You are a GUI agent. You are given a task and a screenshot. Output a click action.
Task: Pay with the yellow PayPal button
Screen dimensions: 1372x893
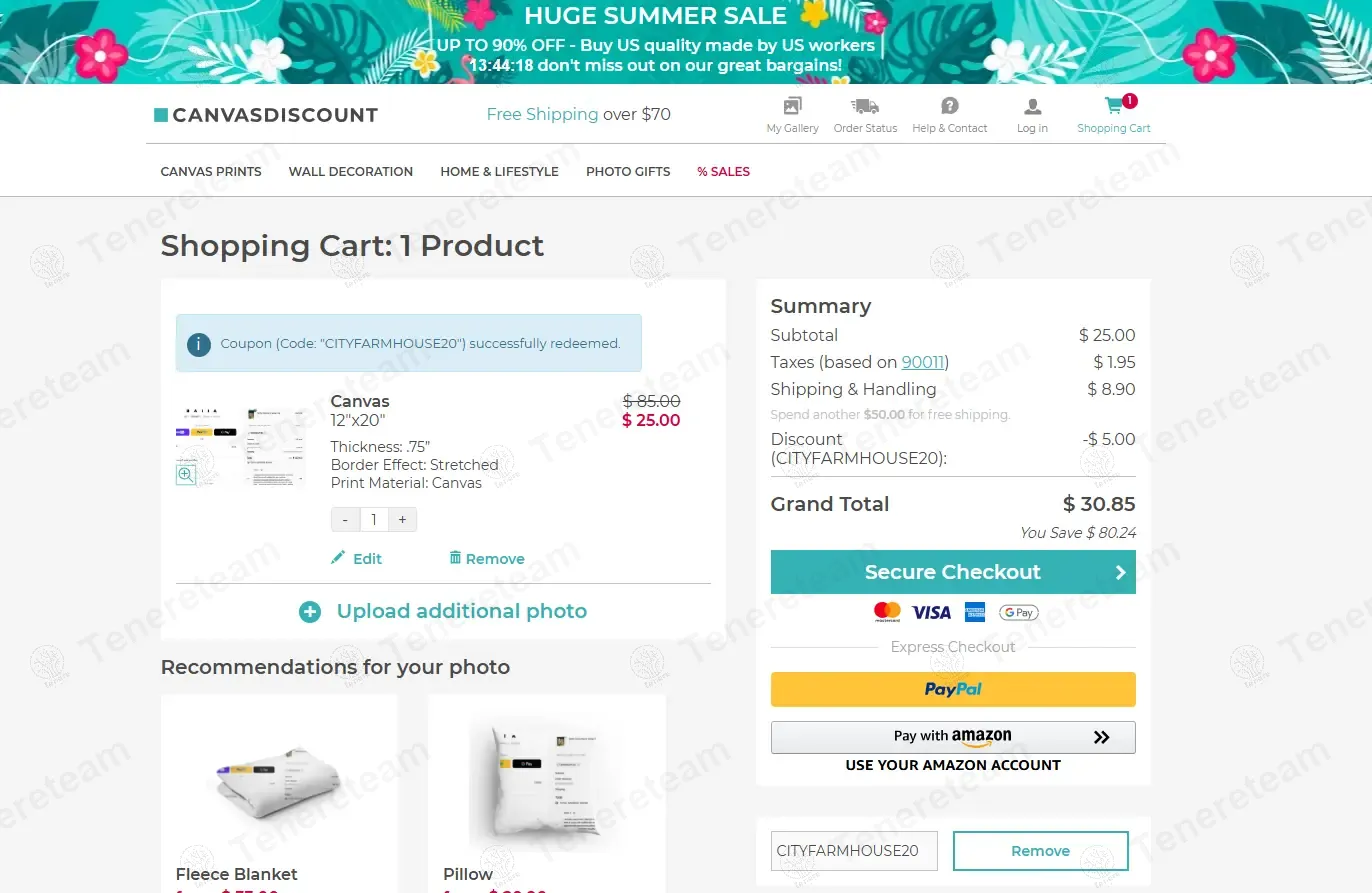[x=953, y=689]
